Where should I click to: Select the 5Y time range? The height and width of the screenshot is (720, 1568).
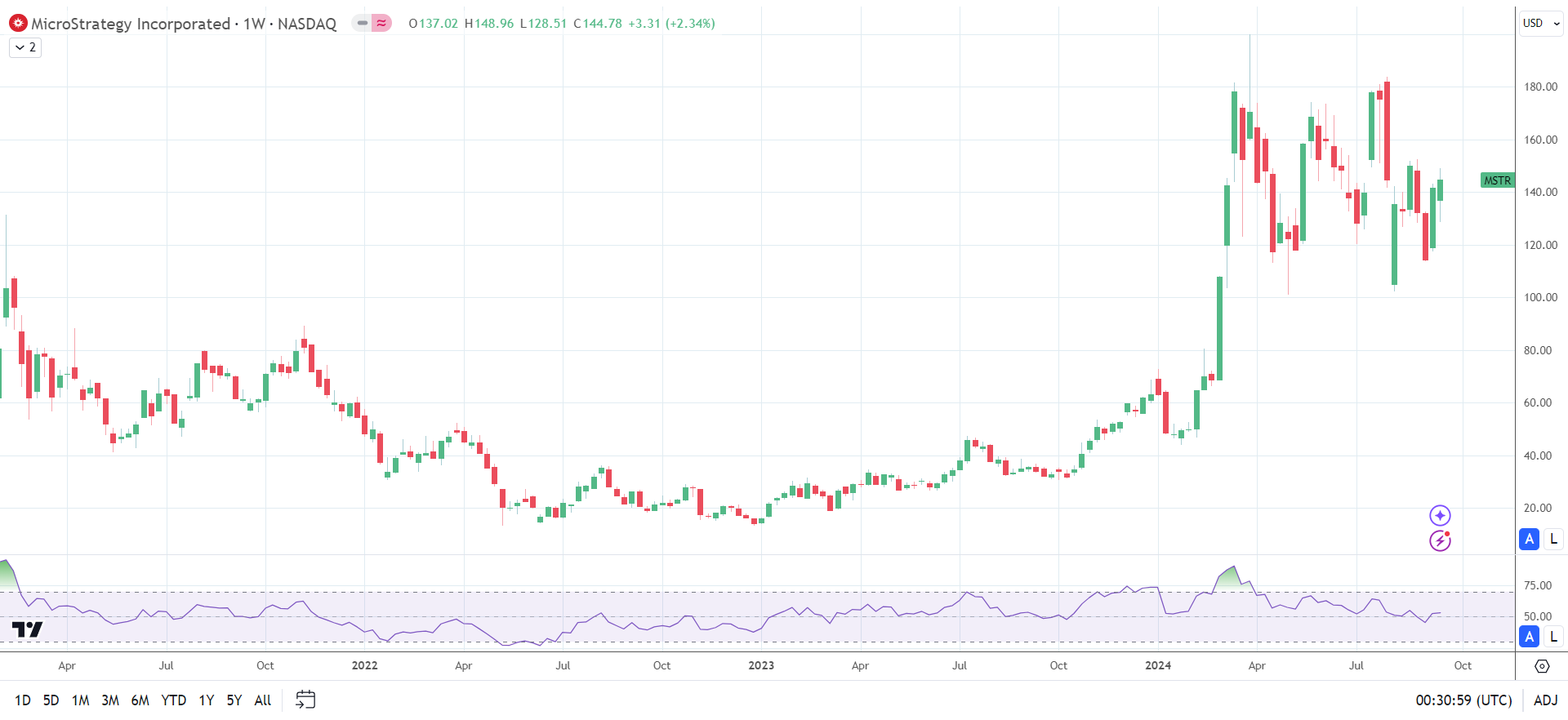pos(234,700)
